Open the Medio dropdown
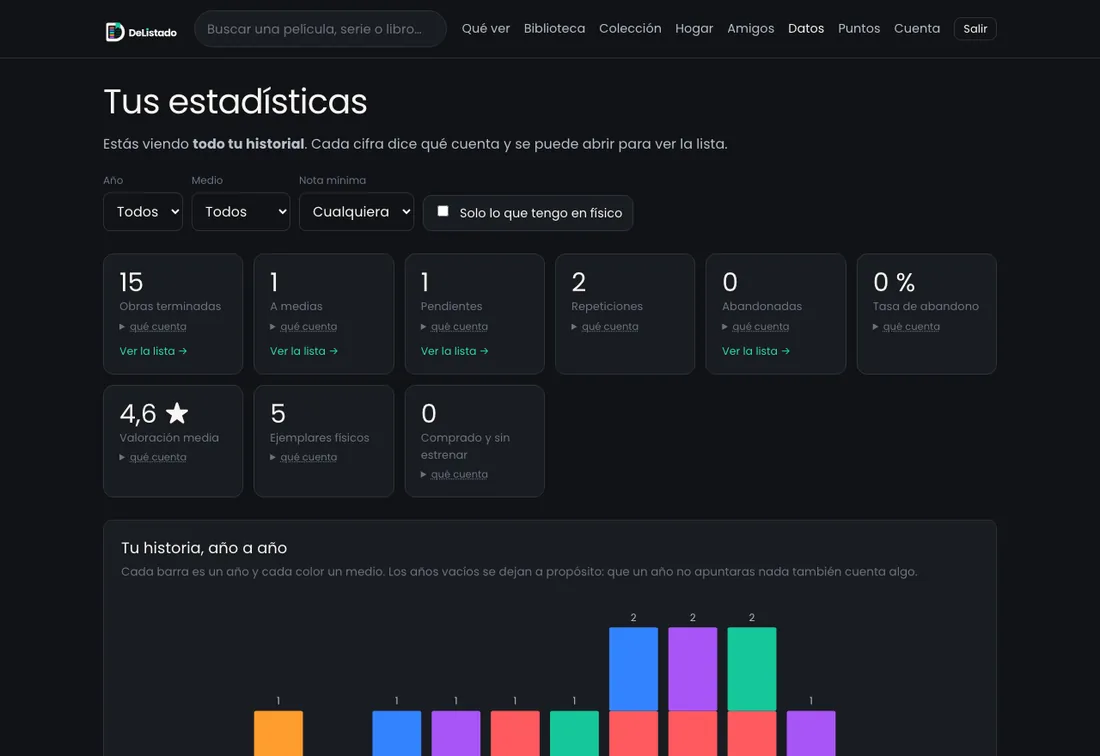 tap(241, 212)
